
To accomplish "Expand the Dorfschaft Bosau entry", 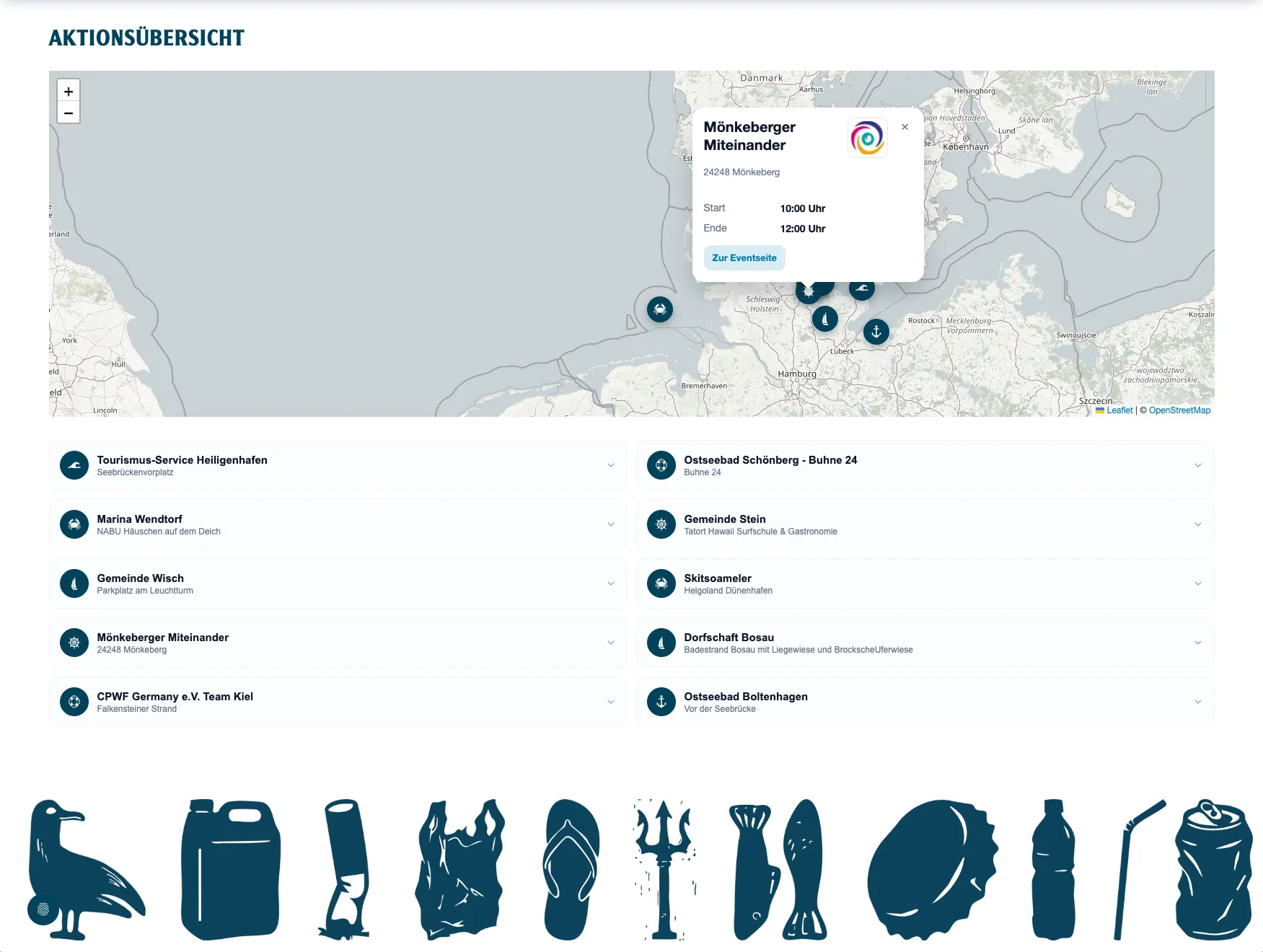I will [1198, 643].
